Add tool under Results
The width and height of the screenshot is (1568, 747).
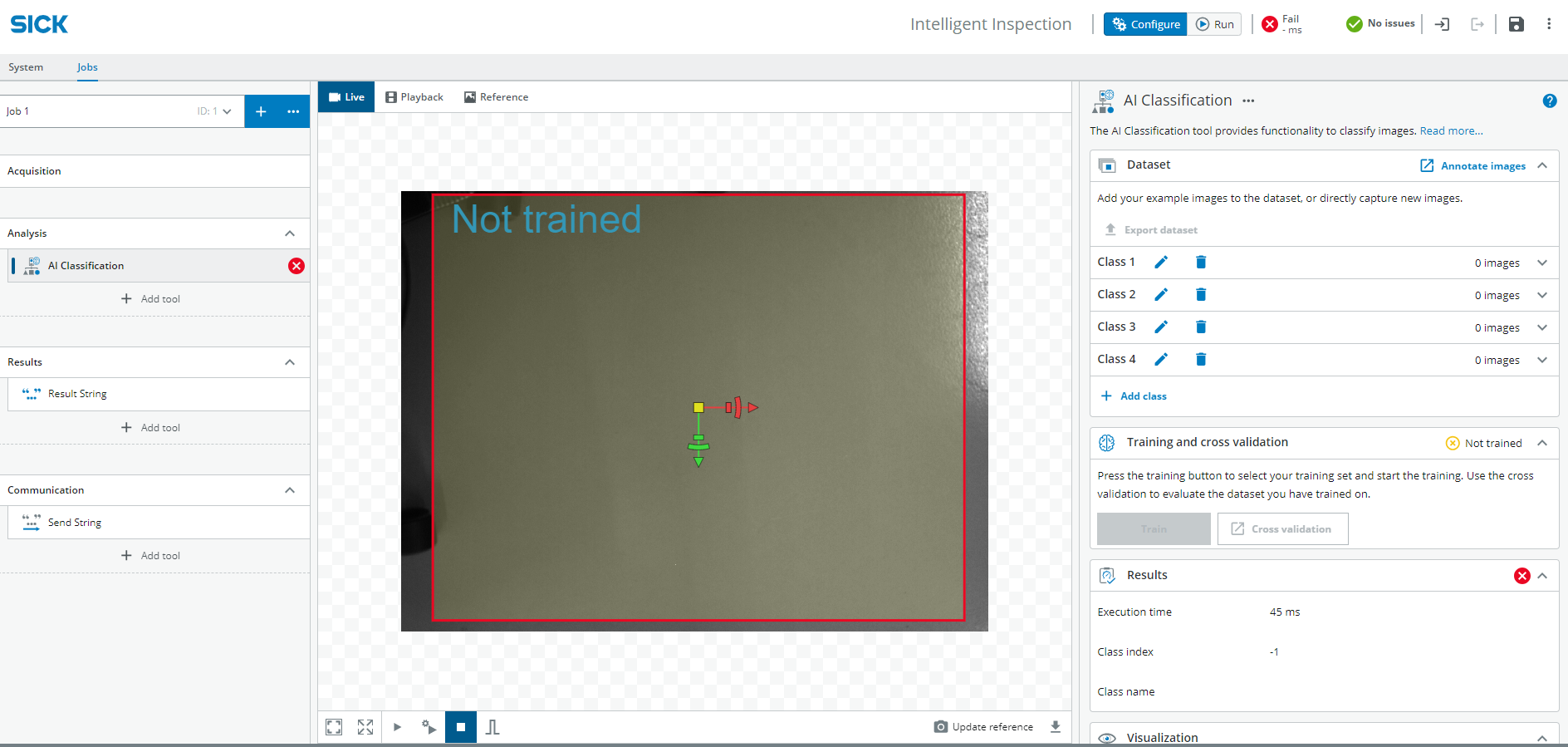point(150,428)
